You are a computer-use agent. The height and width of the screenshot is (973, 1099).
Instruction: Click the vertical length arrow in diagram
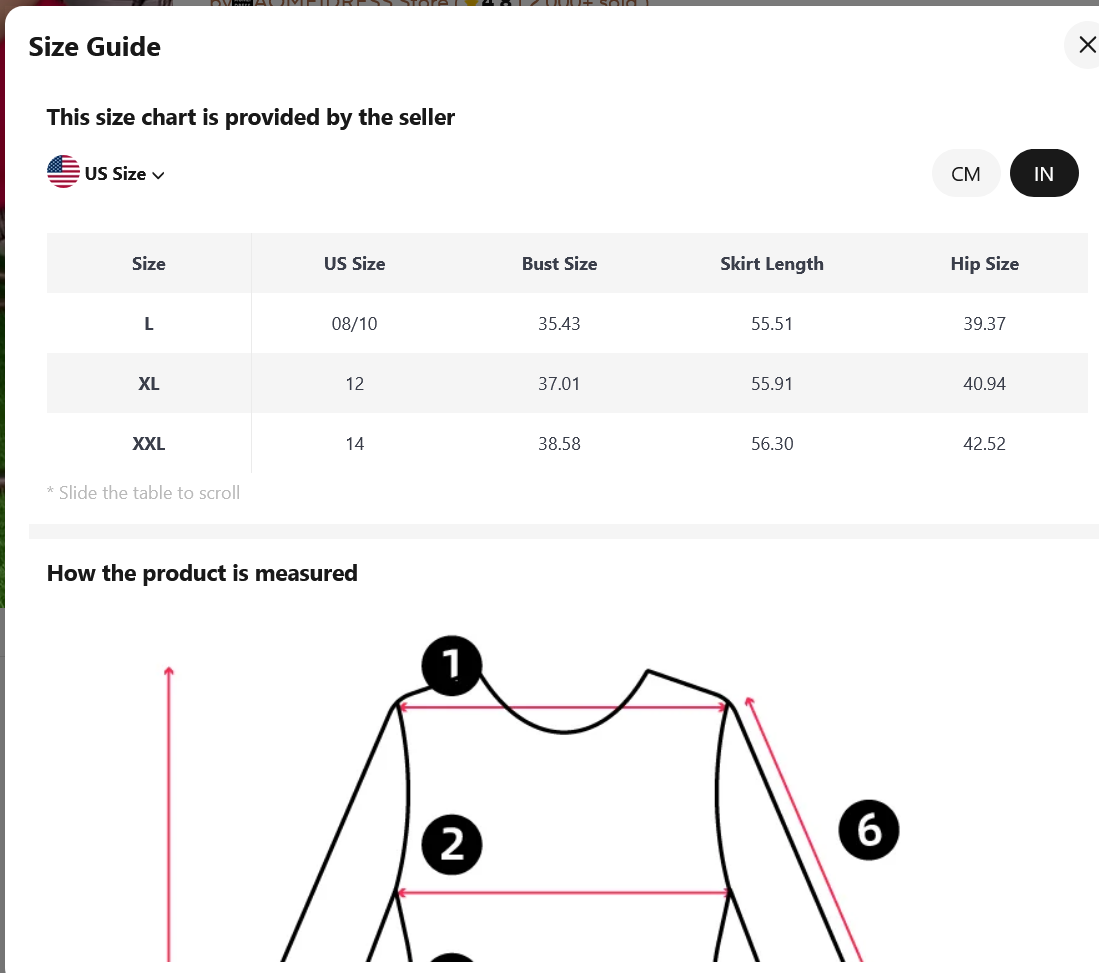click(x=169, y=814)
